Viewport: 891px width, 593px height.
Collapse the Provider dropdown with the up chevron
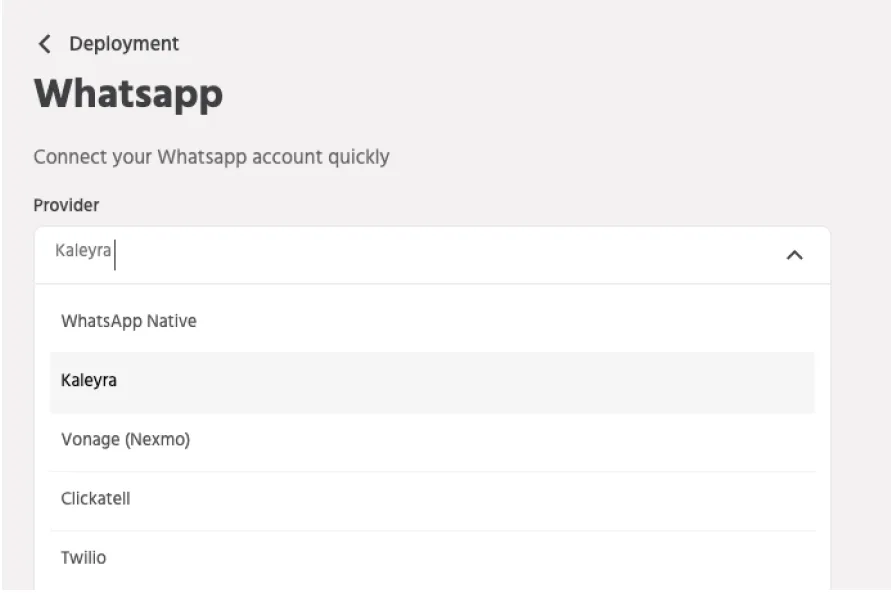tap(794, 255)
